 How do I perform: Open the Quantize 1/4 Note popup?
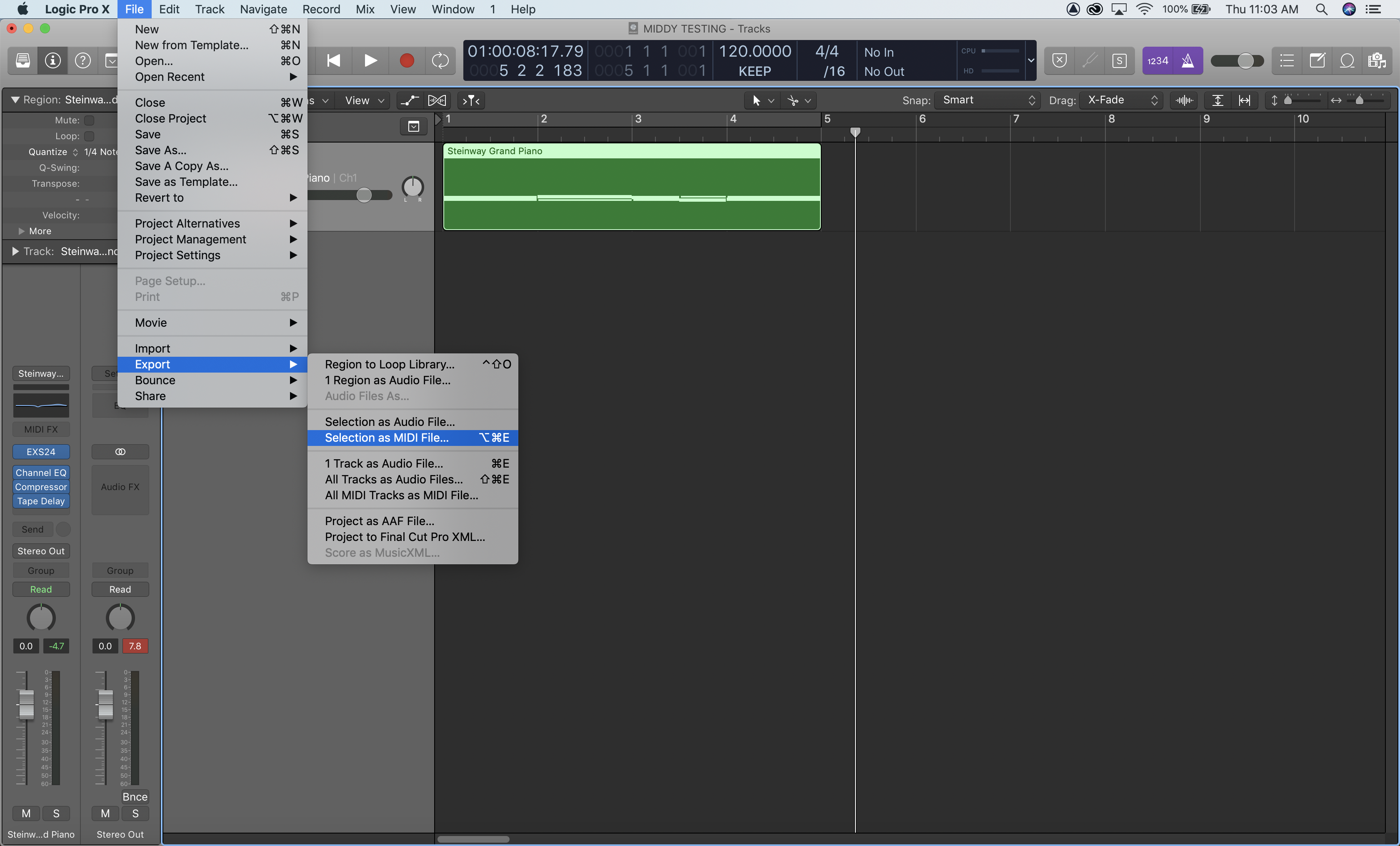[100, 152]
